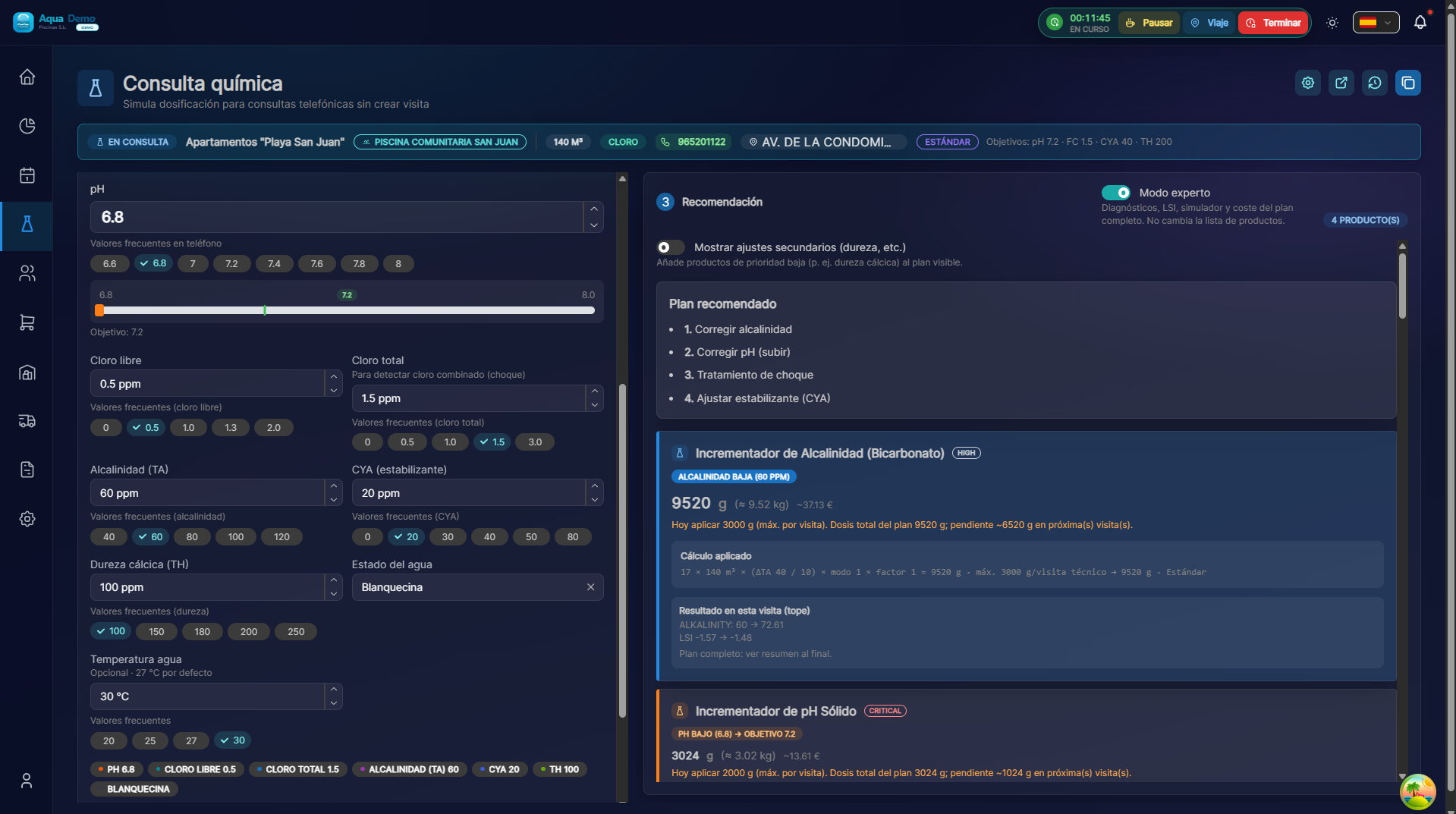Viewport: 1456px width, 814px height.
Task: Click the palm tree assistant avatar
Action: pyautogui.click(x=1418, y=791)
